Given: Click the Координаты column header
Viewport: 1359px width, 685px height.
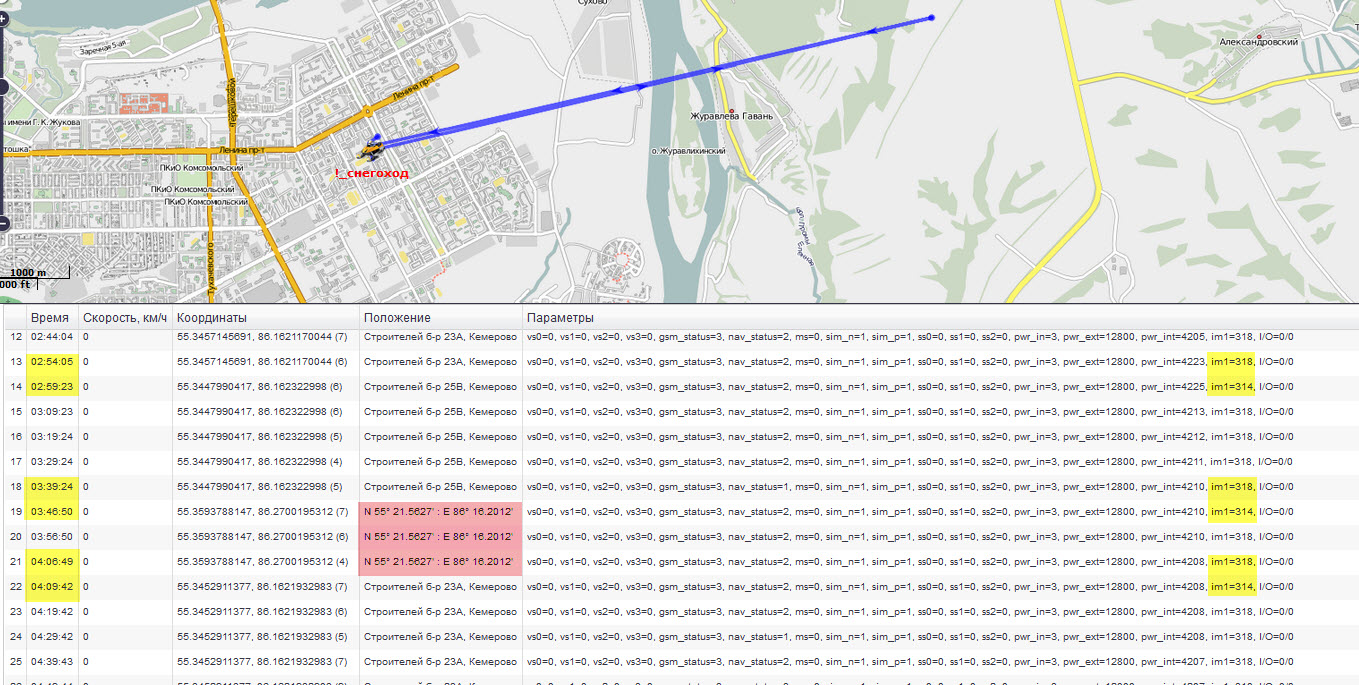Looking at the screenshot, I should pos(212,317).
